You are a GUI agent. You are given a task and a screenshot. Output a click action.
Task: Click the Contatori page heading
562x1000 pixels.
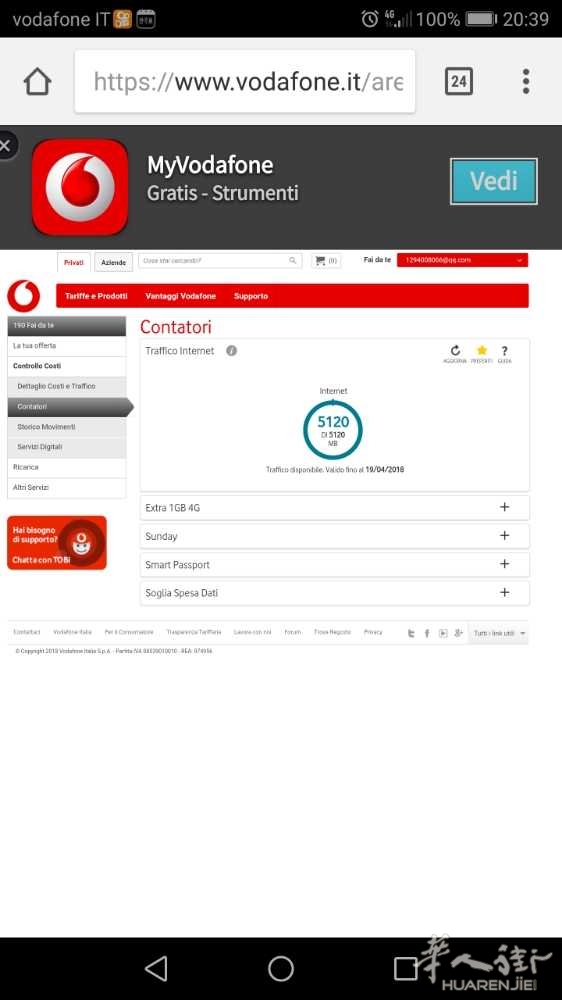coord(175,327)
